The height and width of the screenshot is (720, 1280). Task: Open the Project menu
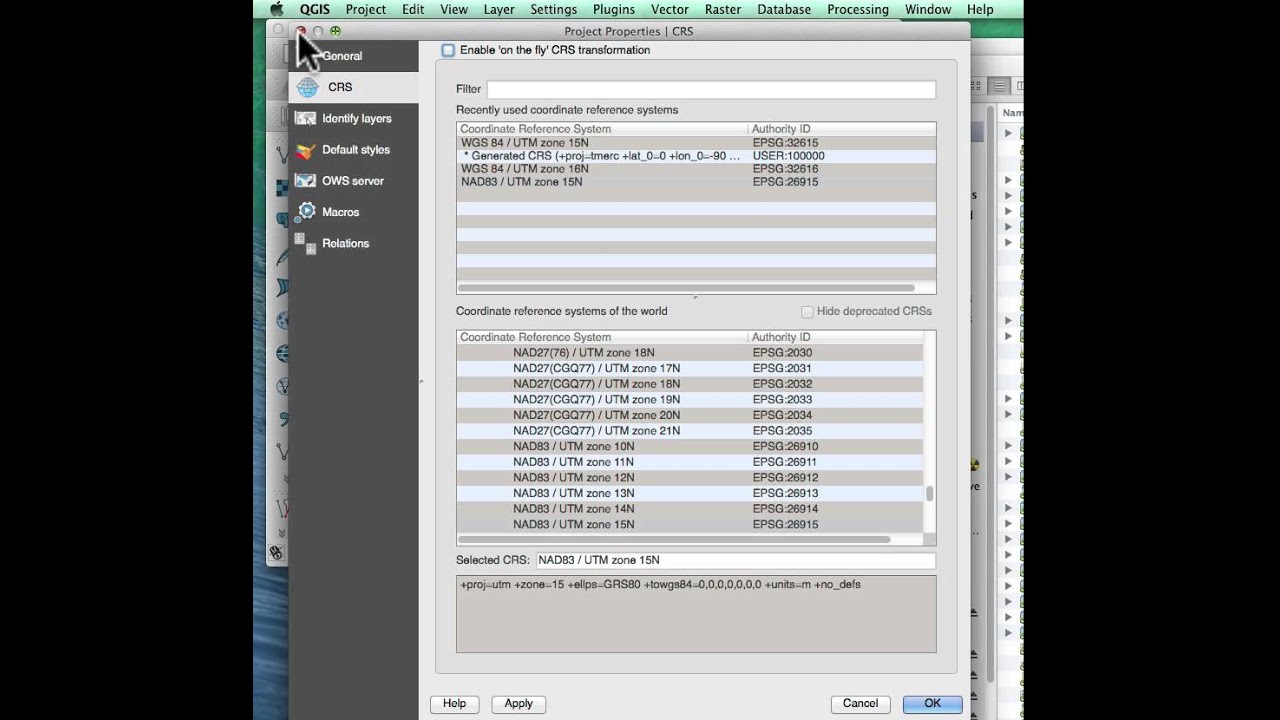[x=365, y=9]
